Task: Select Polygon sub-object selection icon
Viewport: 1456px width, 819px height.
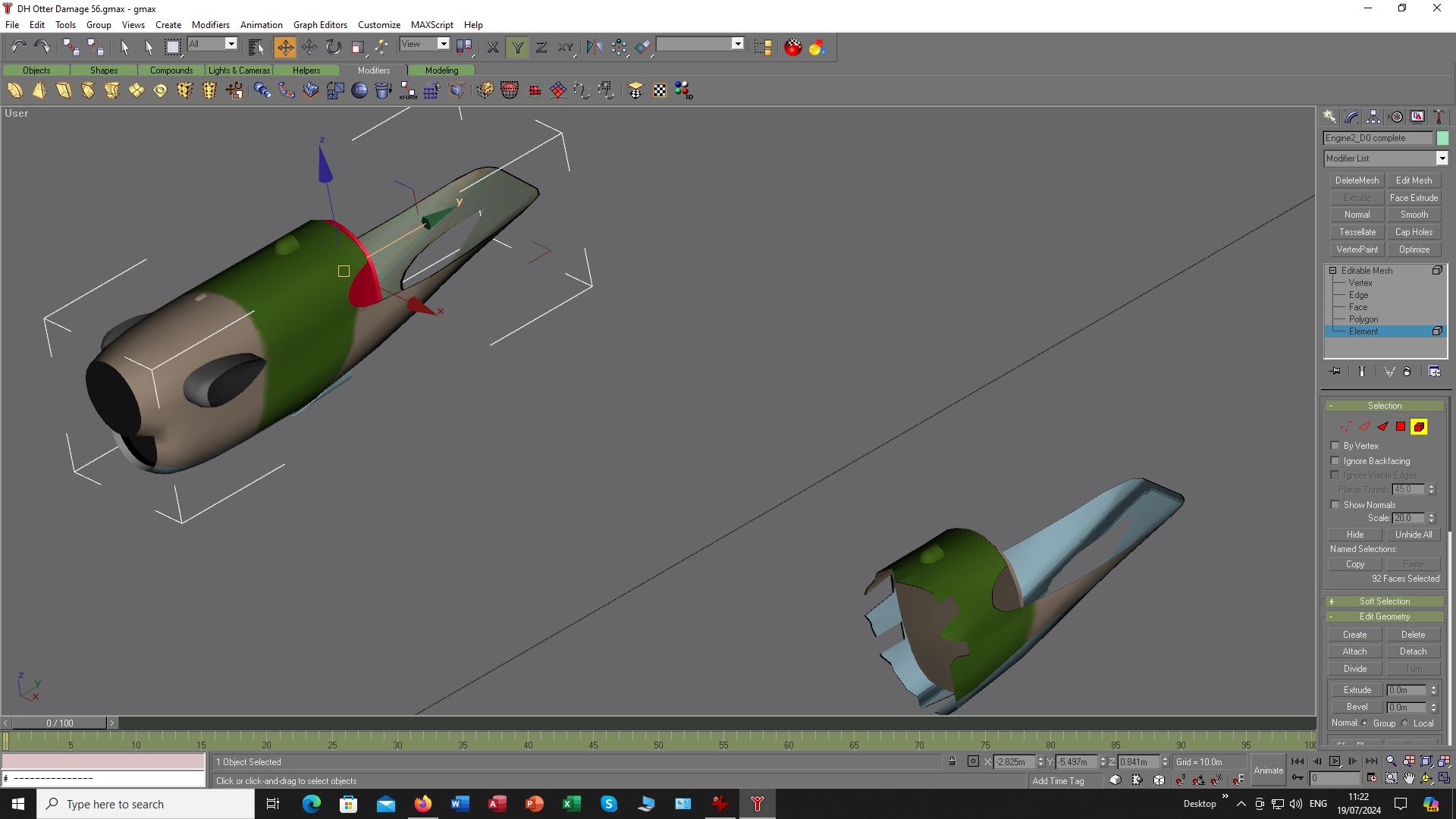Action: pos(1401,427)
